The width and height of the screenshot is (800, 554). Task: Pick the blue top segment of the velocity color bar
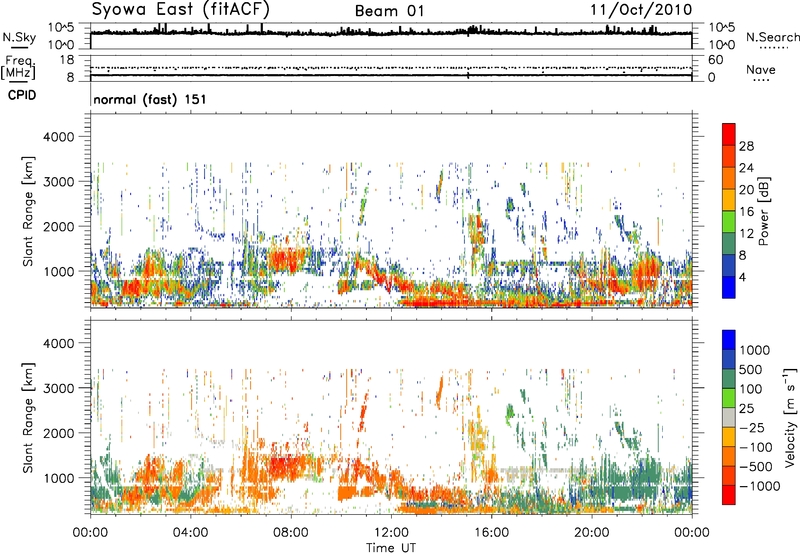(729, 340)
